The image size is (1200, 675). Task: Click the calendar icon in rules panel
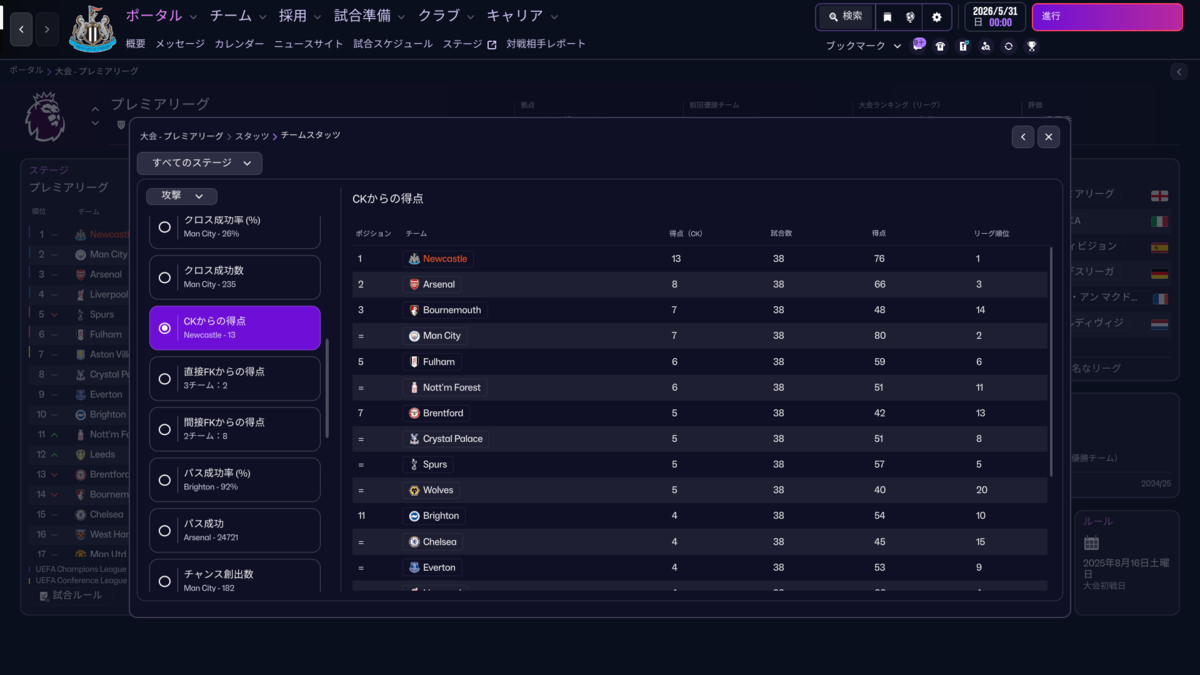1091,543
